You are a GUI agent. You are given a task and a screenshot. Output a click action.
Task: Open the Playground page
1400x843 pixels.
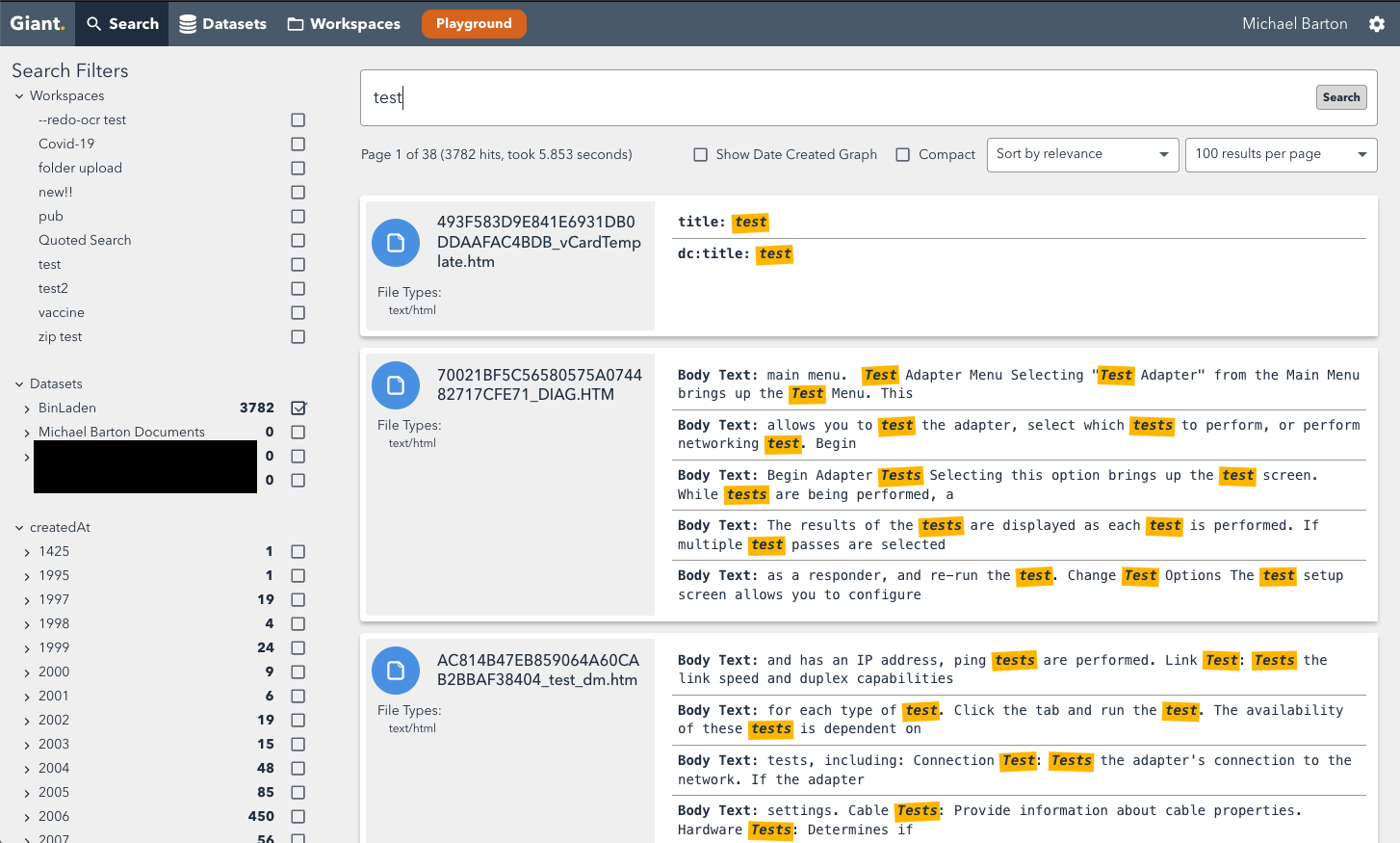click(474, 23)
